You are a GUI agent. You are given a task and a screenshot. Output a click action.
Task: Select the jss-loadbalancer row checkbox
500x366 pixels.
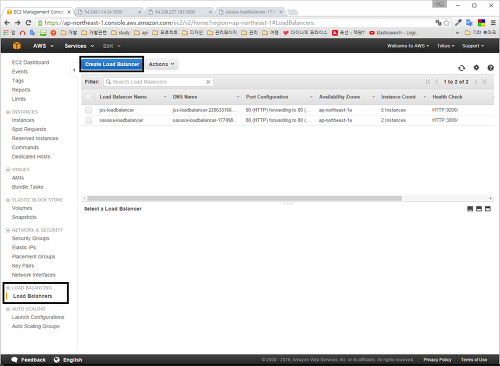(x=88, y=110)
